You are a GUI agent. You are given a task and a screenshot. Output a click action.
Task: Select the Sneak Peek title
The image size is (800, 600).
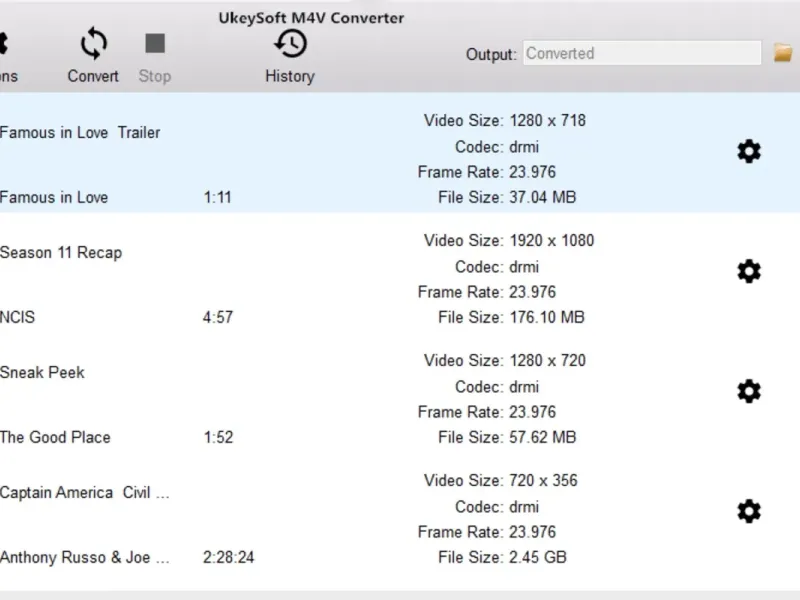coord(42,372)
